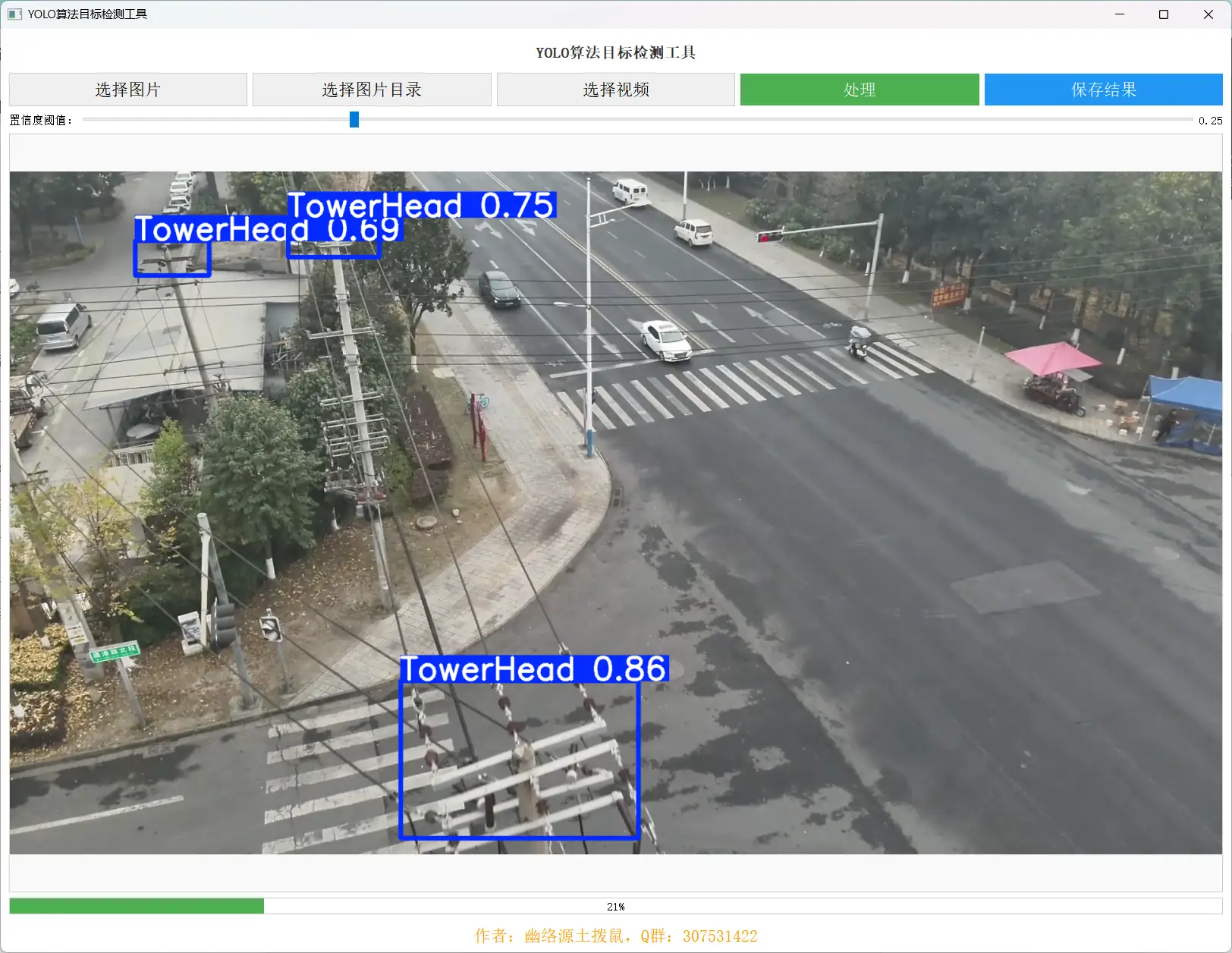This screenshot has width=1232, height=953.
Task: Click 保存结果 to save detection results
Action: tap(1102, 89)
